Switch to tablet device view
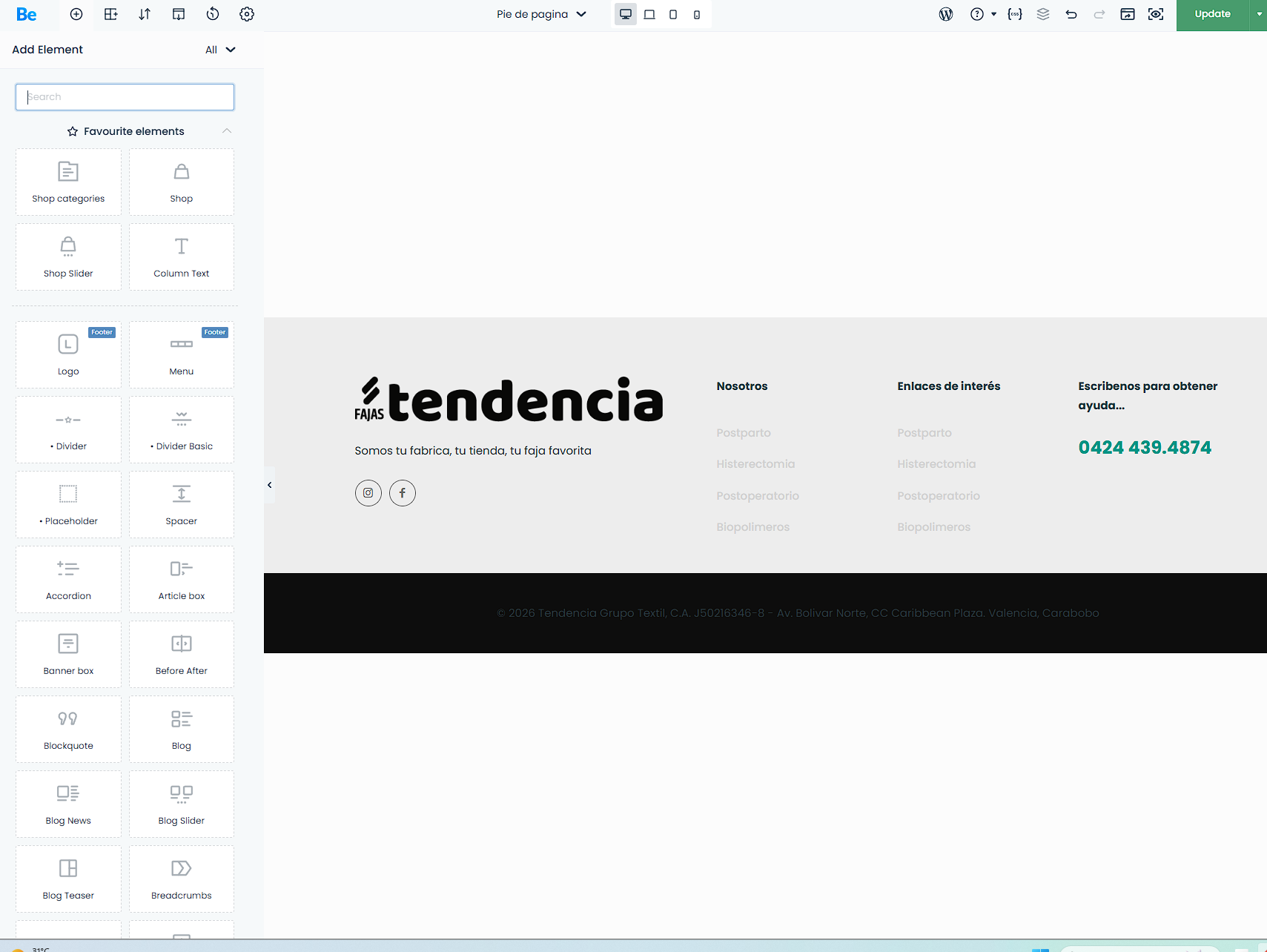Viewport: 1267px width, 952px height. 673,14
